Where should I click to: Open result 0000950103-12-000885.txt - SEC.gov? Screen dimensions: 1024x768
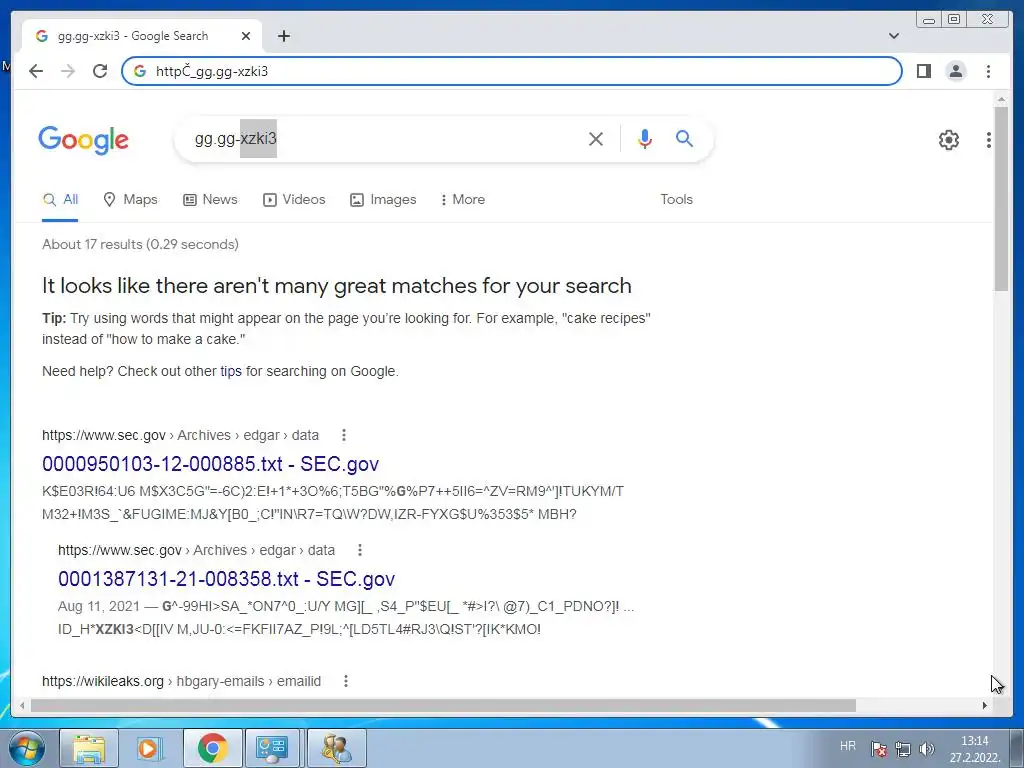click(210, 464)
